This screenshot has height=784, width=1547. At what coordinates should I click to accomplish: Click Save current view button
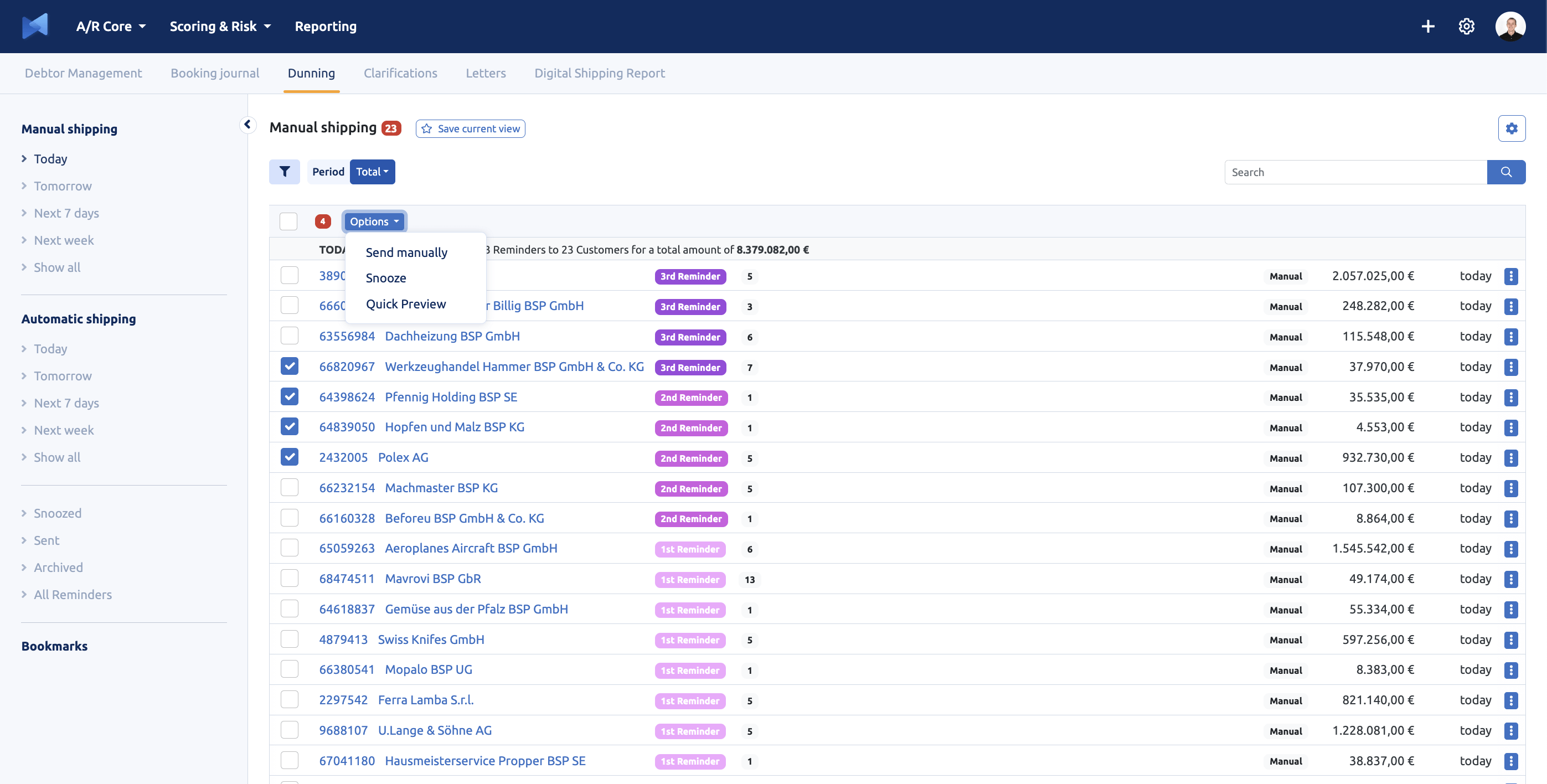tap(470, 128)
